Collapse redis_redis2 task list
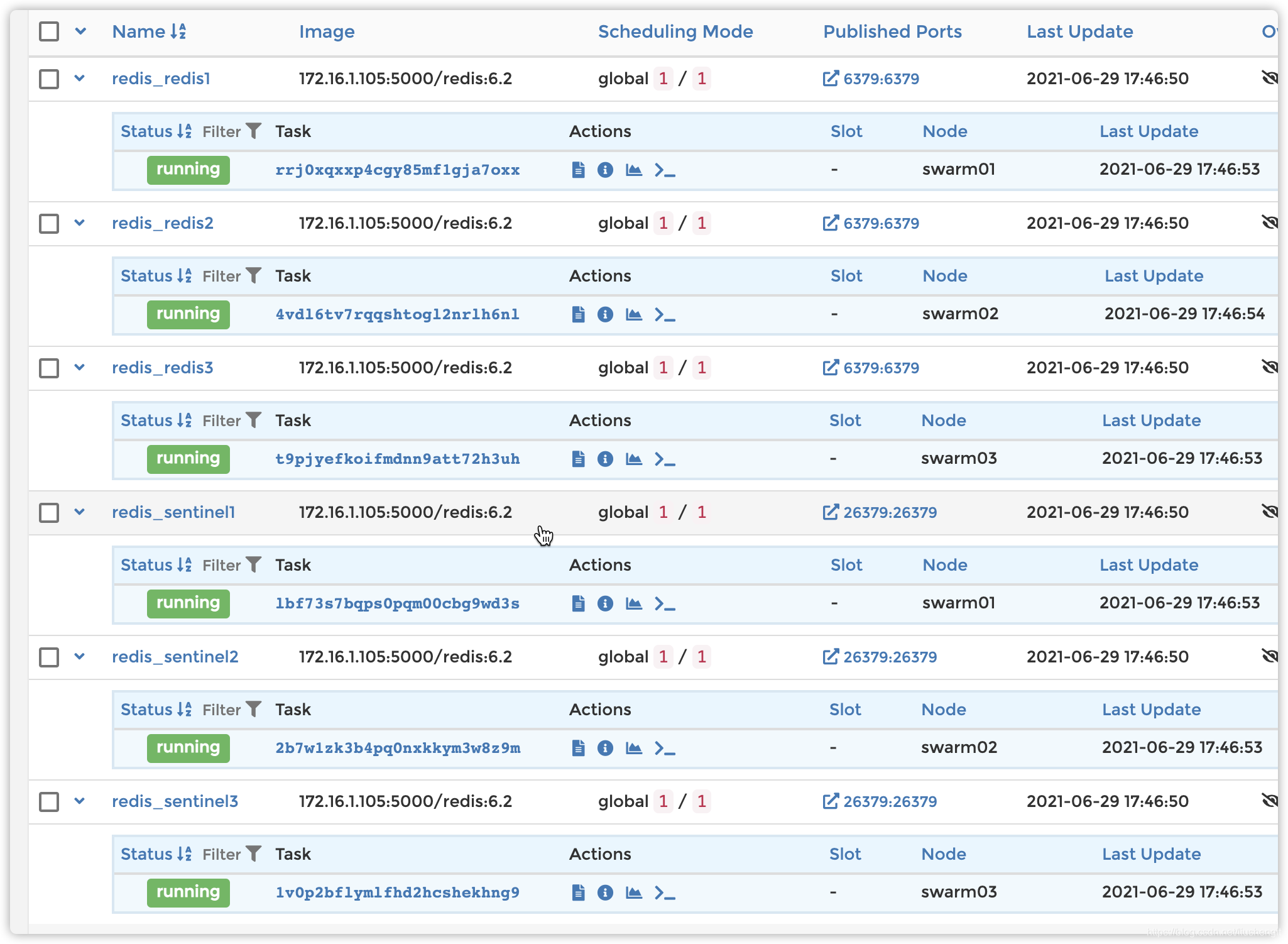1288x944 pixels. [79, 223]
